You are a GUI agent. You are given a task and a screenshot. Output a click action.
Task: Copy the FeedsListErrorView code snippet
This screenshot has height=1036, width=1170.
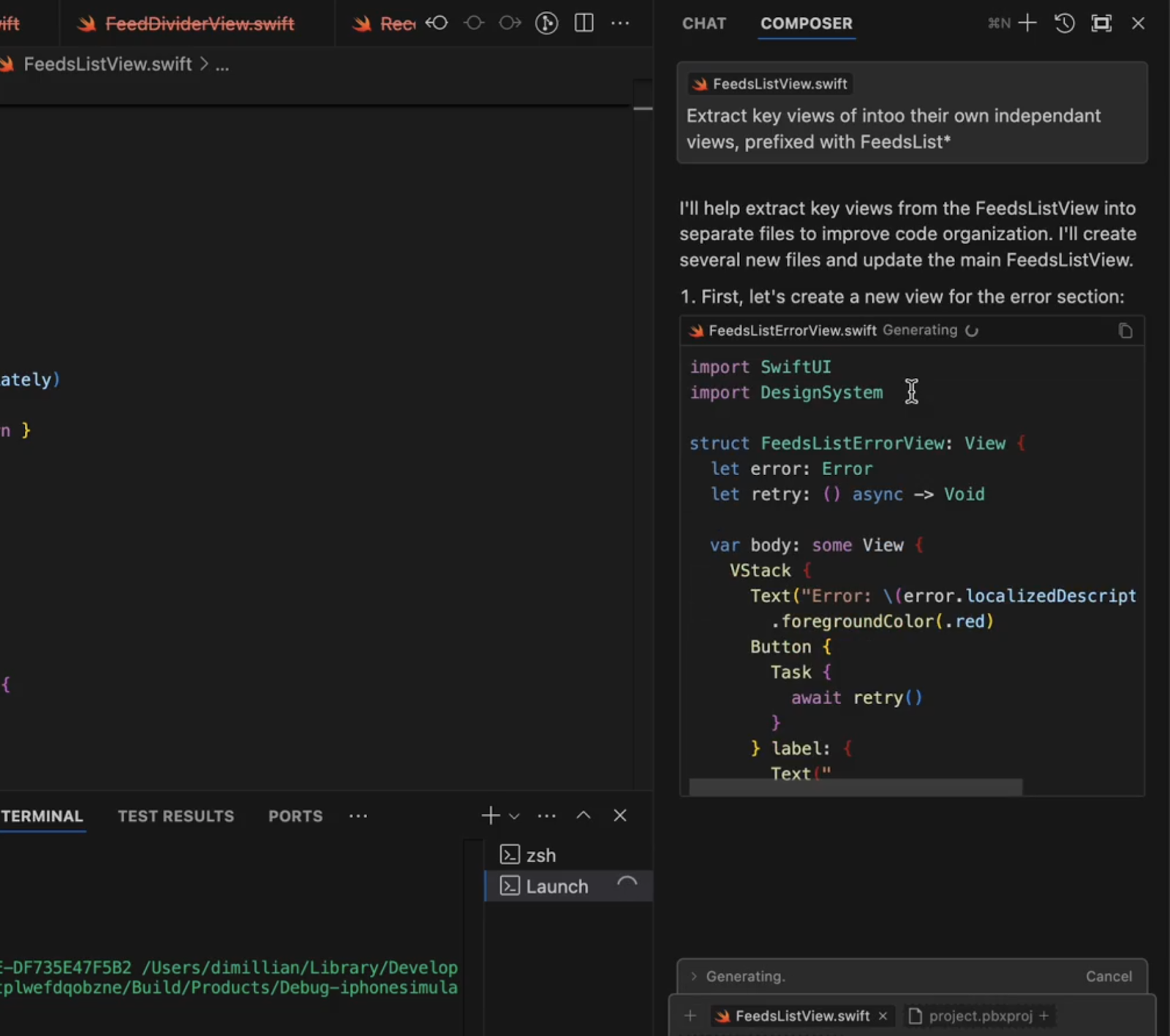point(1124,330)
